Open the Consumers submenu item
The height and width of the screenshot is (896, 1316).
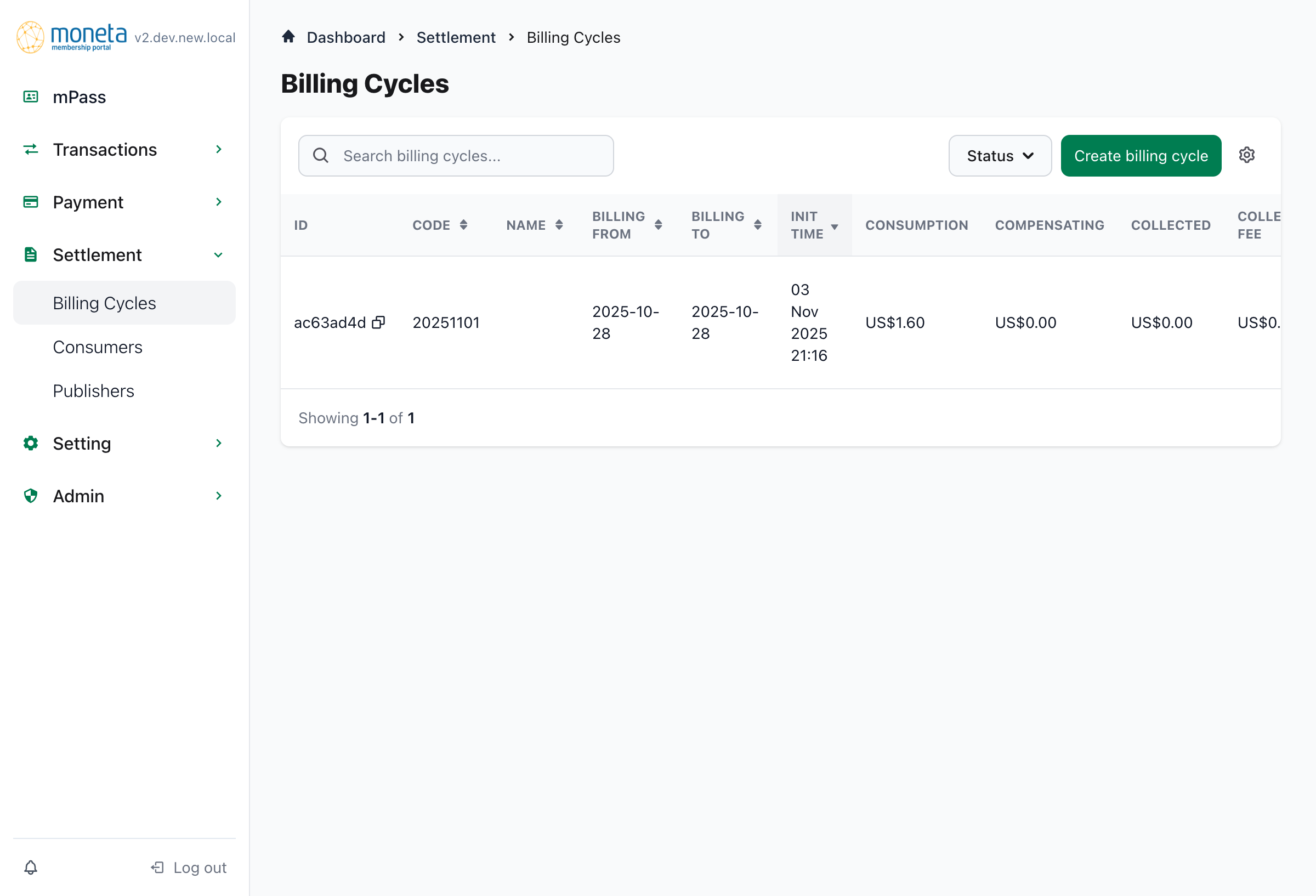pos(98,347)
